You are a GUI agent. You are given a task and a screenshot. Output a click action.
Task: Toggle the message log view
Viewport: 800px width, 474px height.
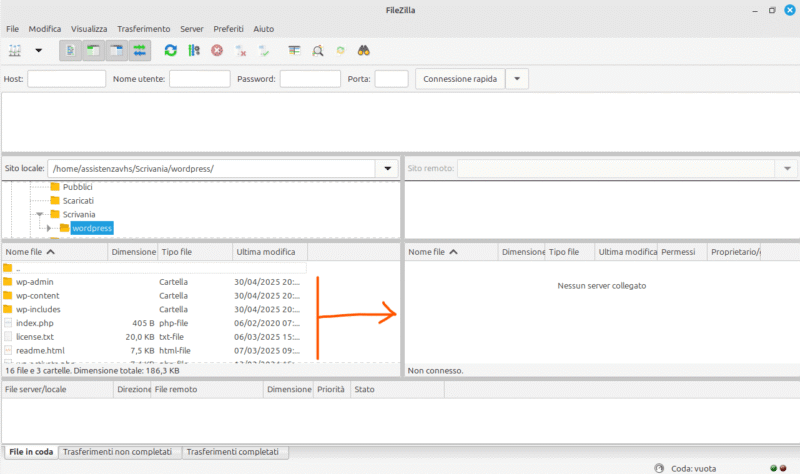[x=70, y=51]
